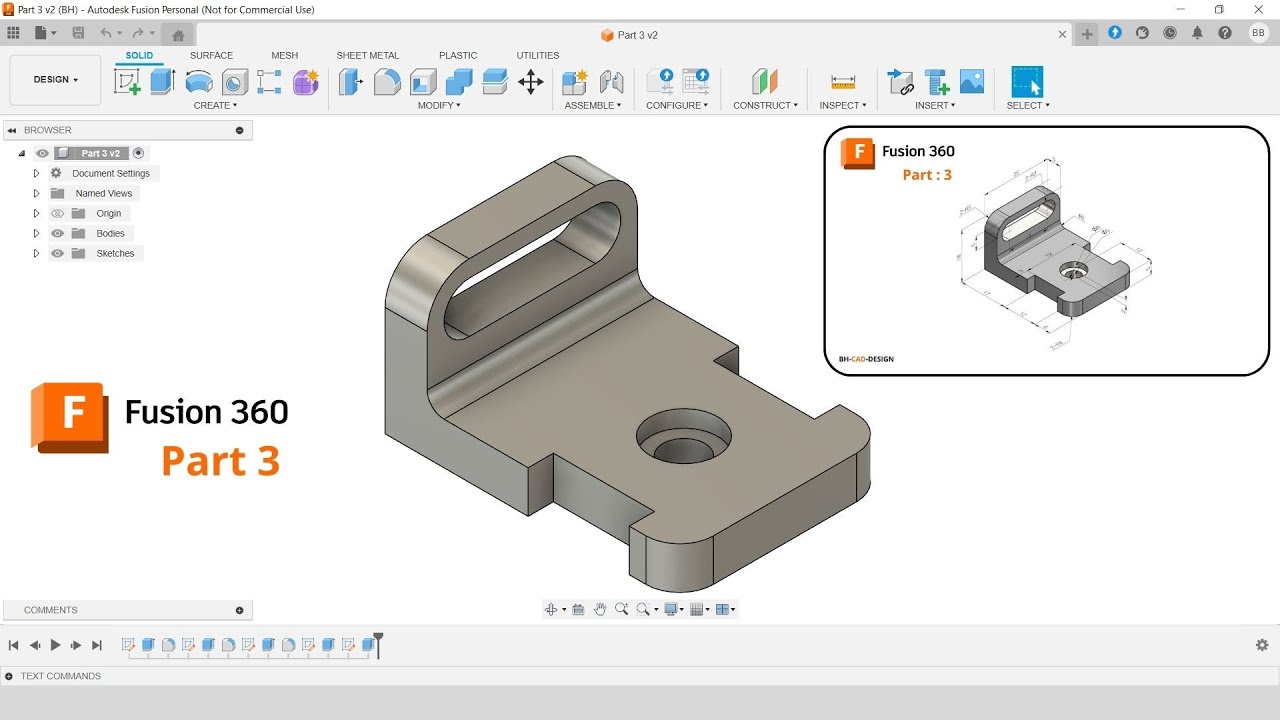Toggle visibility of Part 3 v2 component
1280x720 pixels.
[x=42, y=153]
